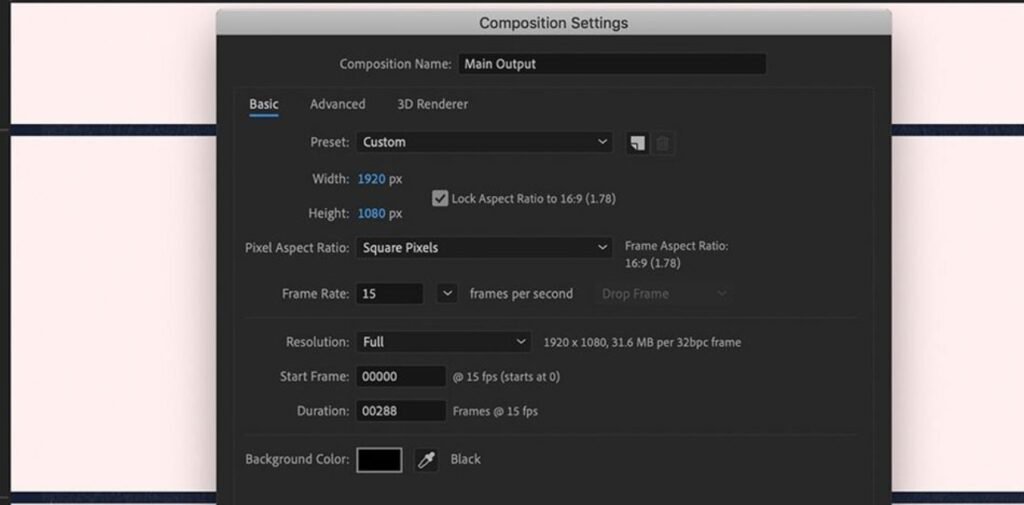This screenshot has height=505, width=1024.
Task: Click the Composition Name field
Action: tap(611, 64)
